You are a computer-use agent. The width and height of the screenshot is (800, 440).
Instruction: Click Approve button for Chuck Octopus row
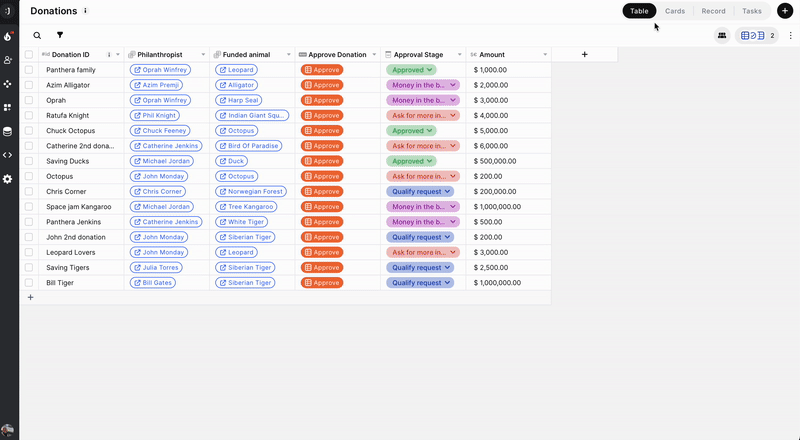click(322, 131)
